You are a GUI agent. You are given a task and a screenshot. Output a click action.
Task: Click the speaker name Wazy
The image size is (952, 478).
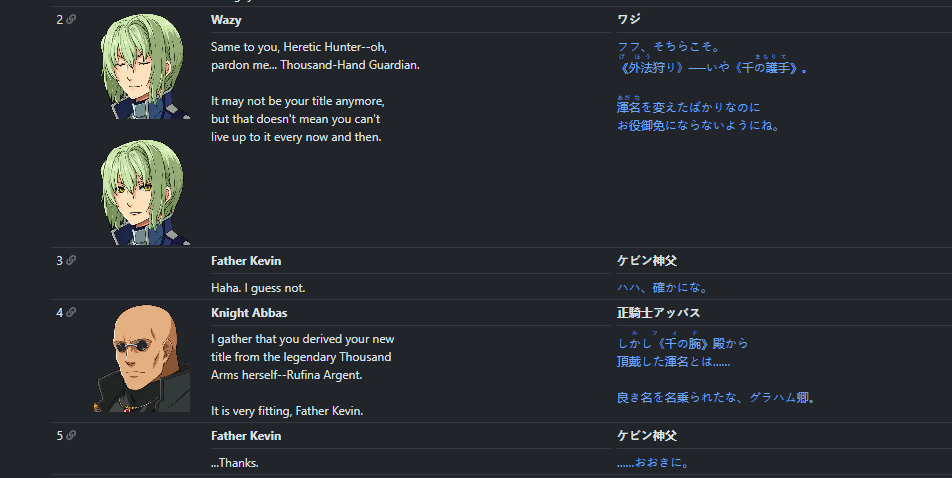[226, 20]
